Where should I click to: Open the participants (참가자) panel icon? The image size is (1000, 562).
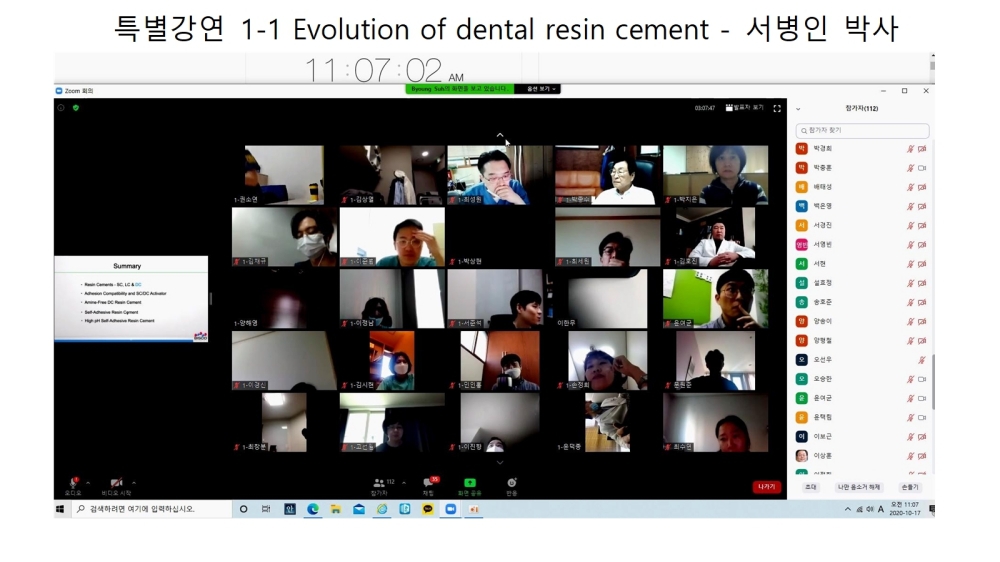tap(379, 482)
